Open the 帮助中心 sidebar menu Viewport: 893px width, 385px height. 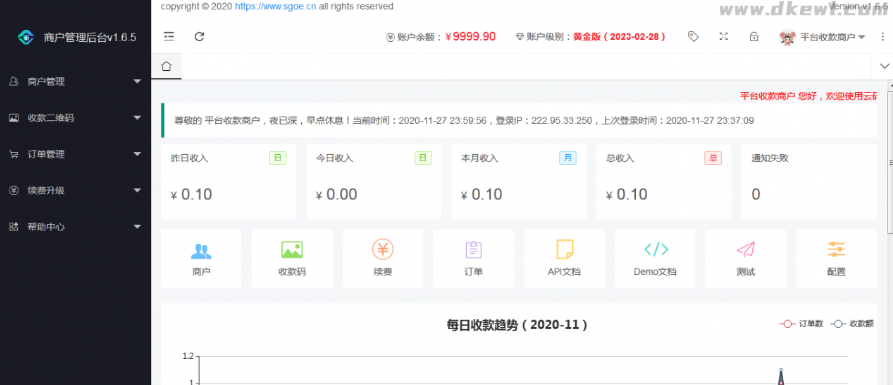[75, 227]
